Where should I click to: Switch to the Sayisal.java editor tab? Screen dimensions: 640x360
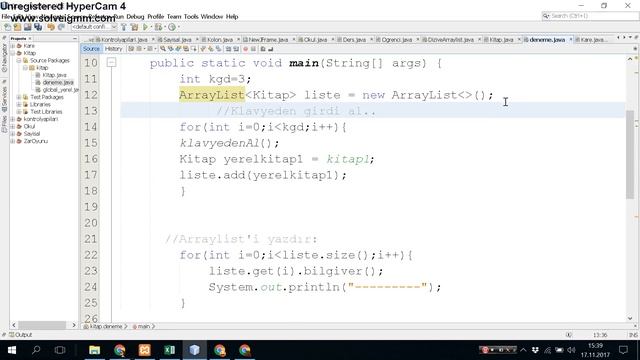pyautogui.click(x=177, y=40)
